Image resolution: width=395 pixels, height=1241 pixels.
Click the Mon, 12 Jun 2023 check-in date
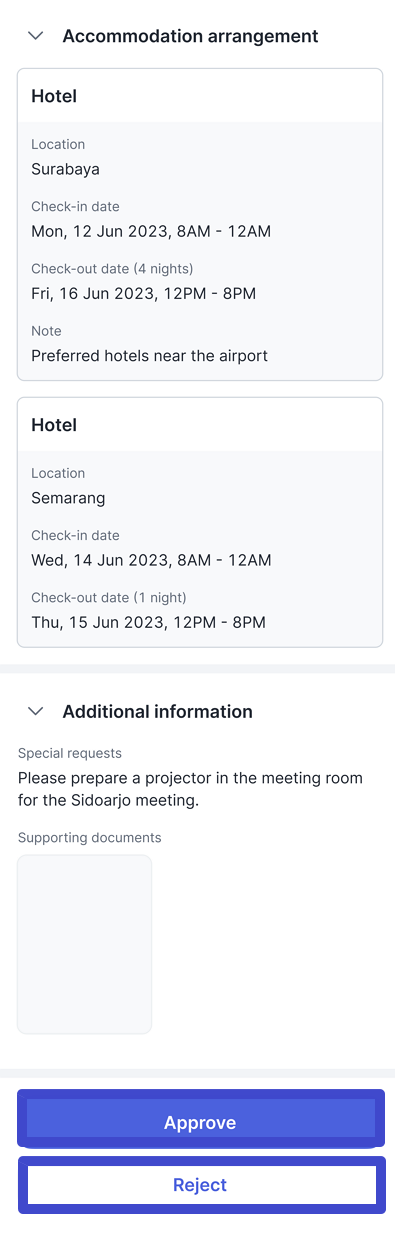[151, 231]
